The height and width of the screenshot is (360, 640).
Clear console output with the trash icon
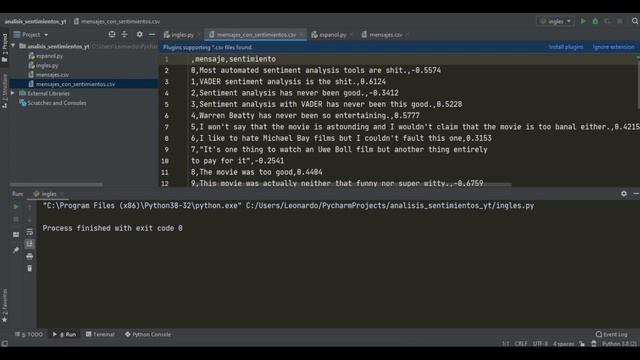click(x=29, y=268)
